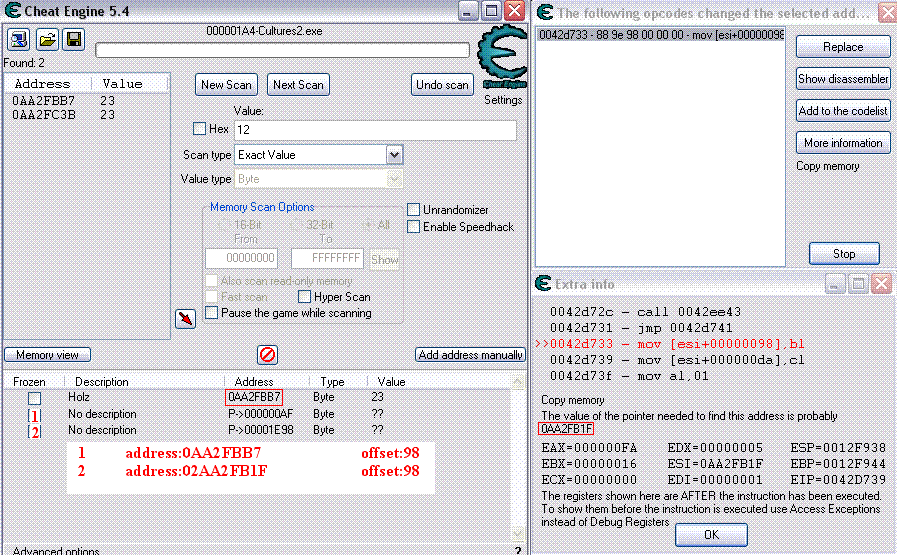This screenshot has width=898, height=555.
Task: Click the red no-entry clear list icon
Action: click(267, 355)
